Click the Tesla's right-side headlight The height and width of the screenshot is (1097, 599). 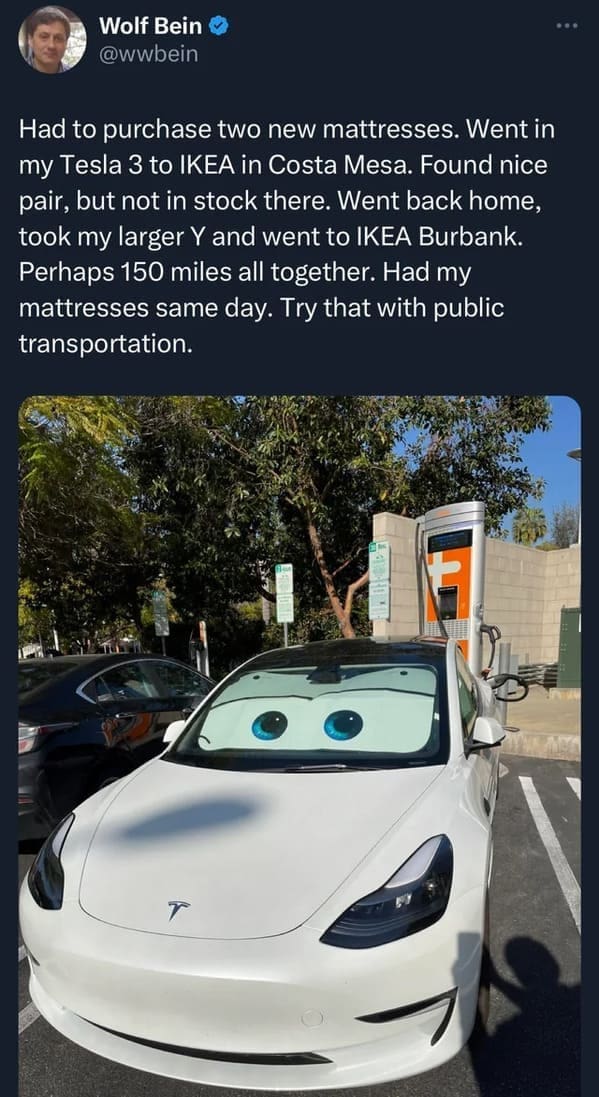pos(389,892)
